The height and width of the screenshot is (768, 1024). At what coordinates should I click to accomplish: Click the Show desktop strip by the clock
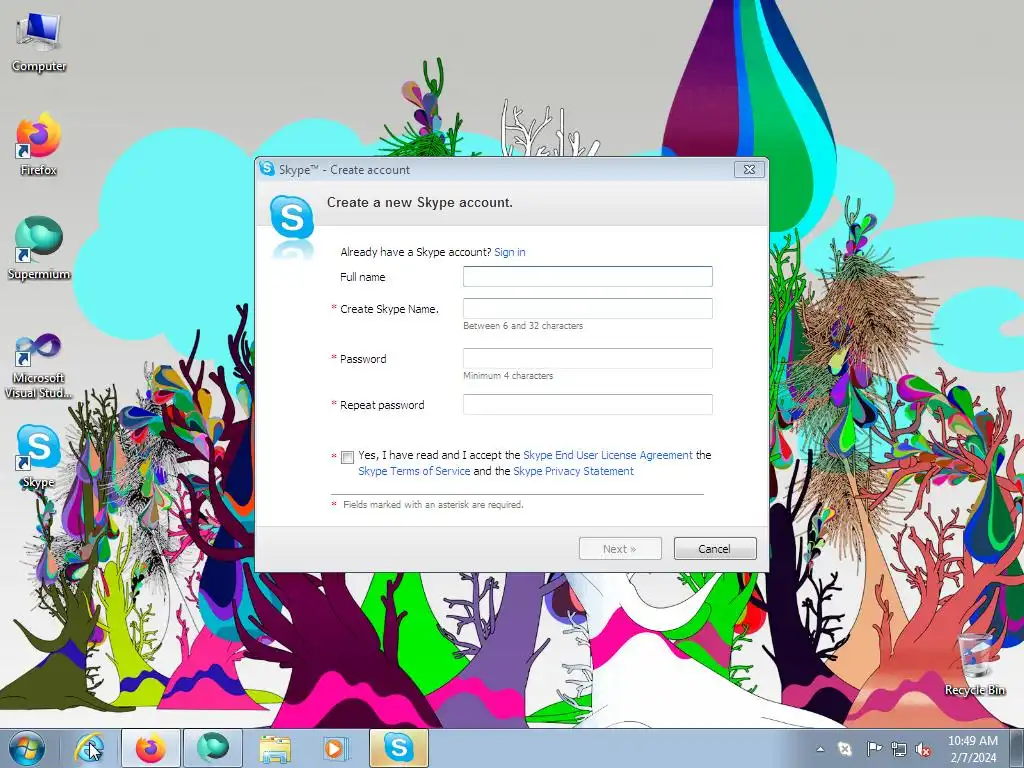[x=1016, y=748]
